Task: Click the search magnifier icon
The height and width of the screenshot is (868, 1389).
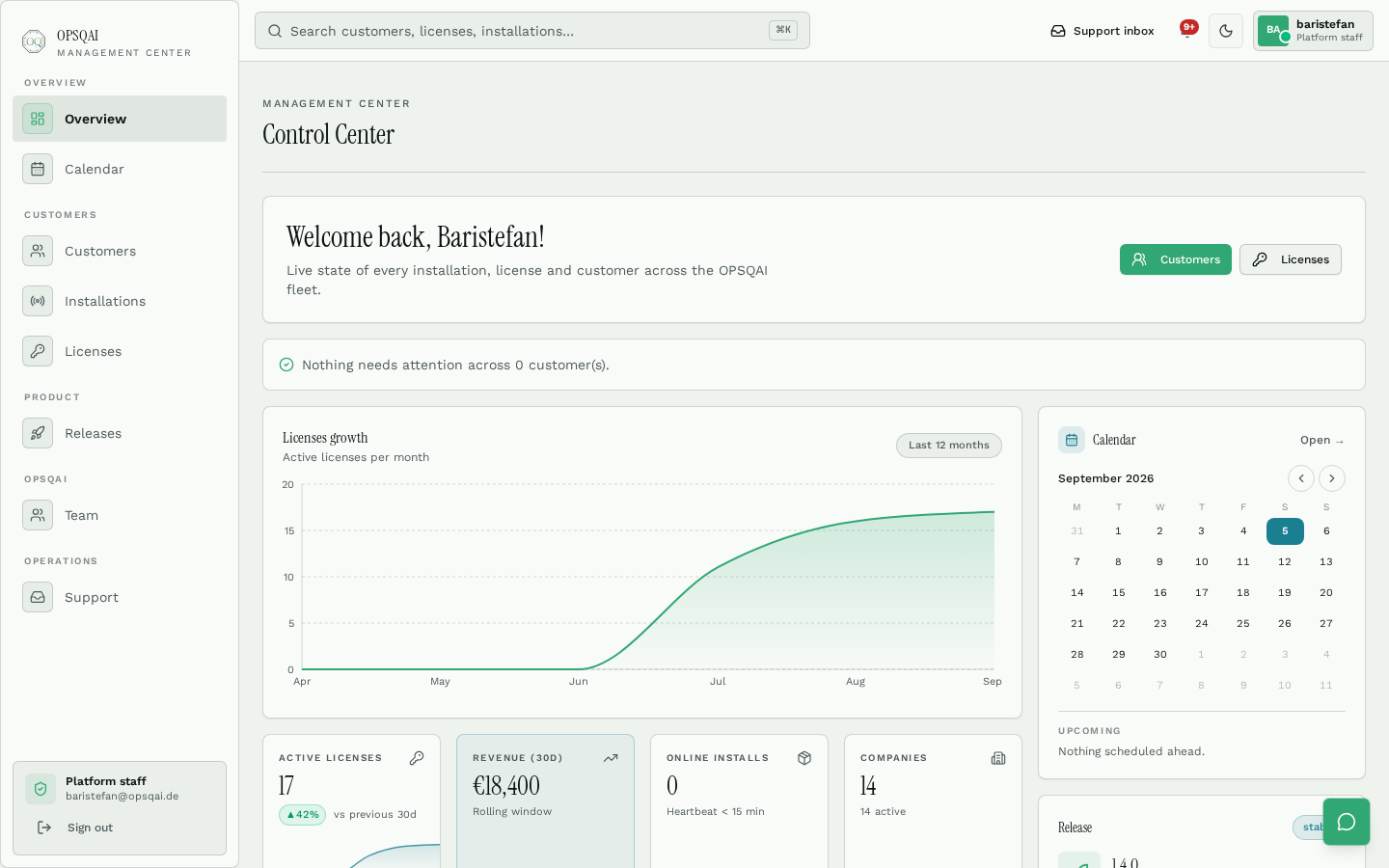Action: [x=275, y=31]
